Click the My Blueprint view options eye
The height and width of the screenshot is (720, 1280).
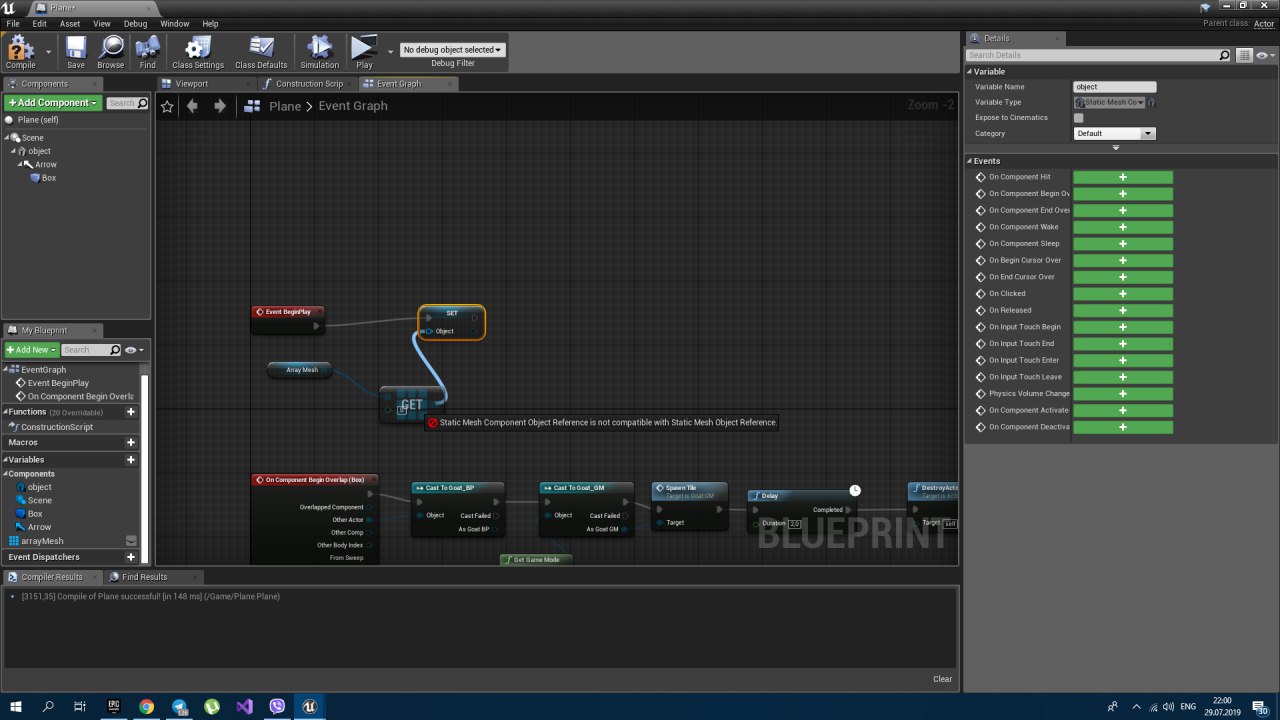pyautogui.click(x=134, y=350)
